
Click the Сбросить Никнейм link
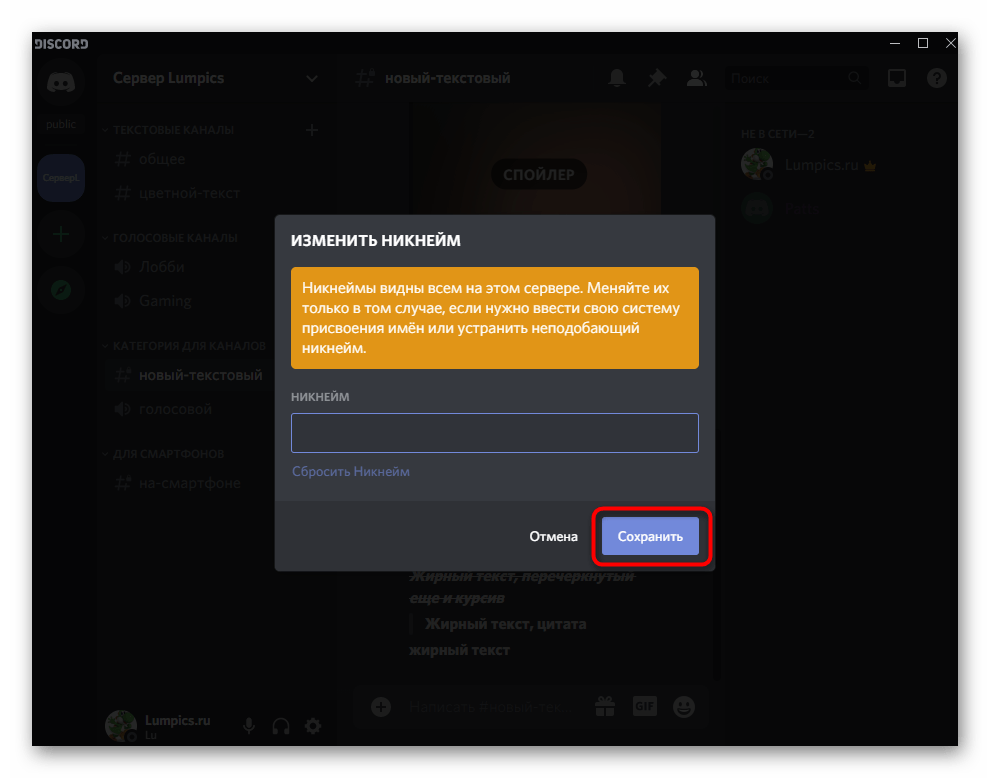(351, 471)
